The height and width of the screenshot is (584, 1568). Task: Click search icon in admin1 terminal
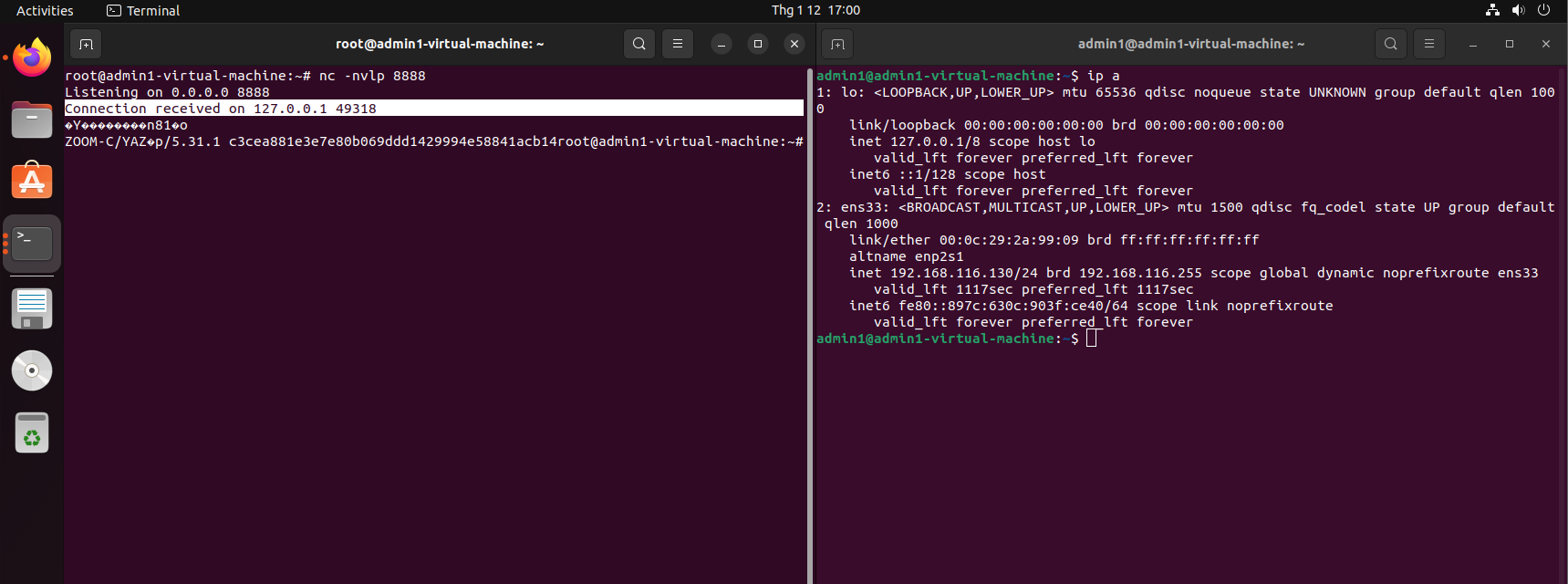point(1390,44)
